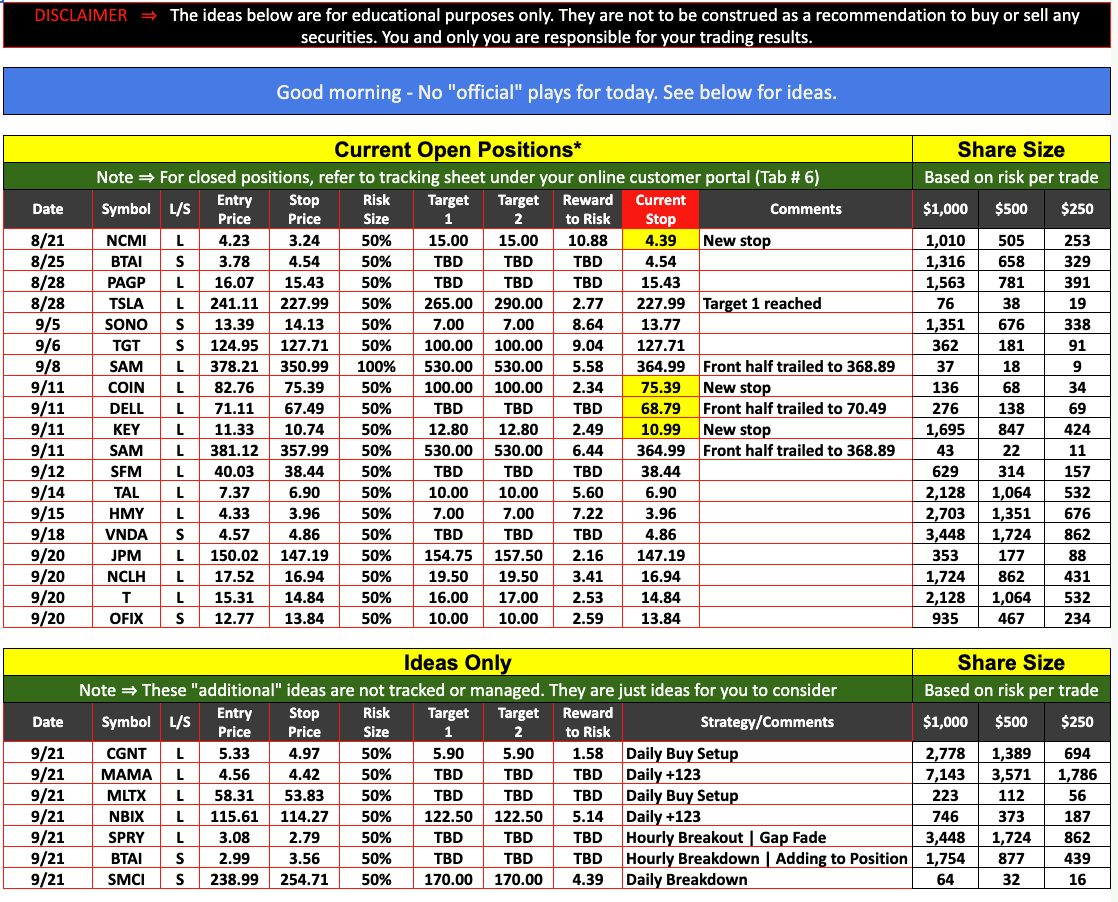Select the Ideas Only title header

pyautogui.click(x=458, y=663)
